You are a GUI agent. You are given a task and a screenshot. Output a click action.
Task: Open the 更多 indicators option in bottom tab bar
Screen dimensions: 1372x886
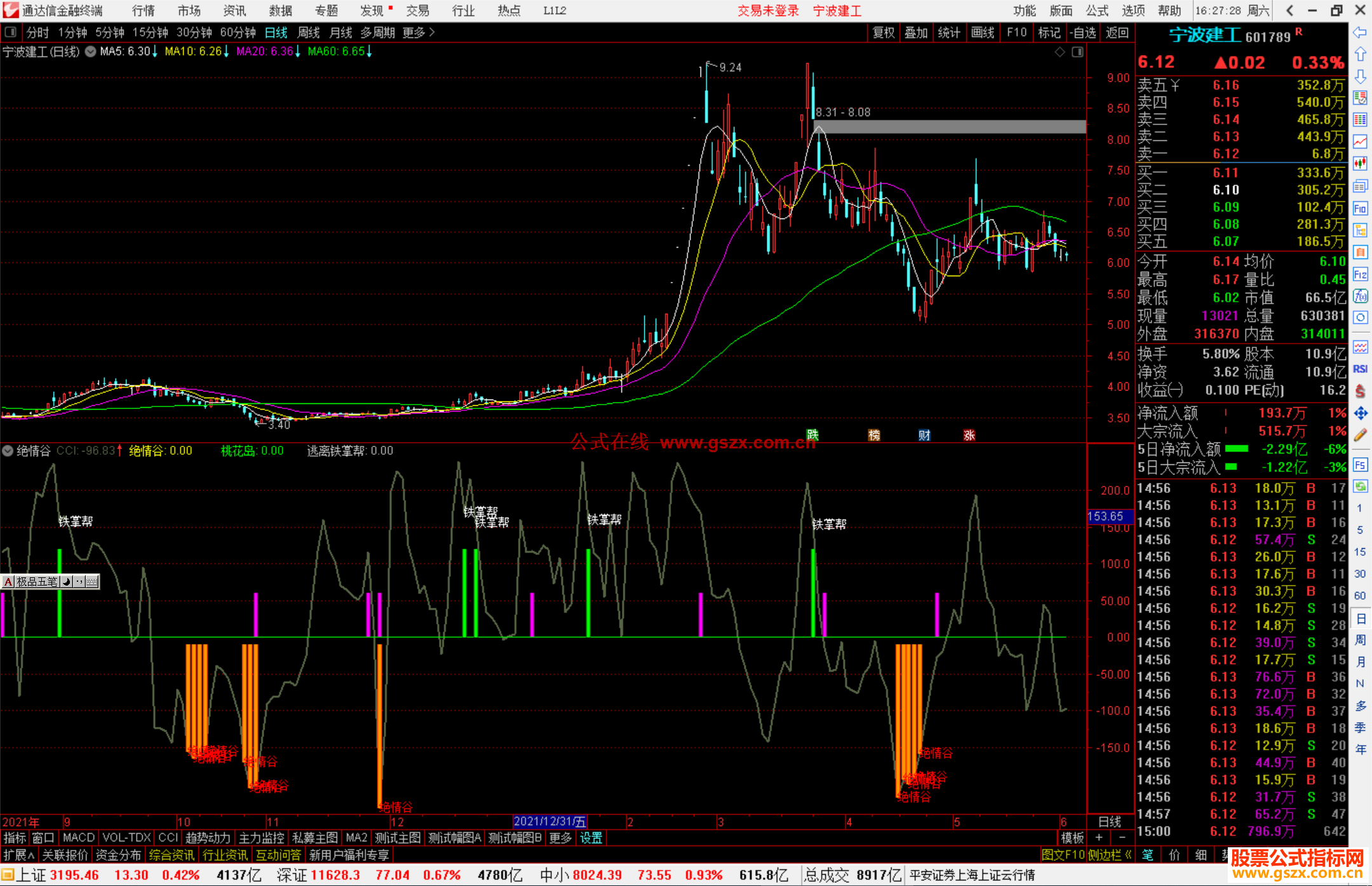coord(560,838)
